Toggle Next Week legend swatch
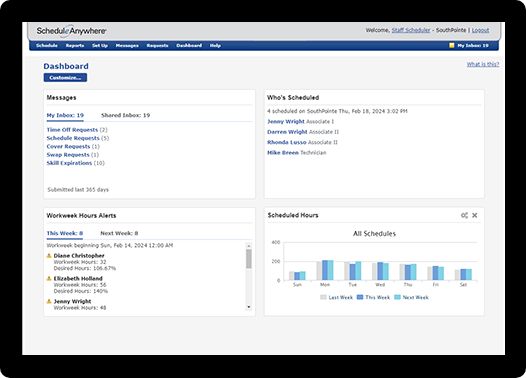This screenshot has width=526, height=378. pyautogui.click(x=398, y=297)
